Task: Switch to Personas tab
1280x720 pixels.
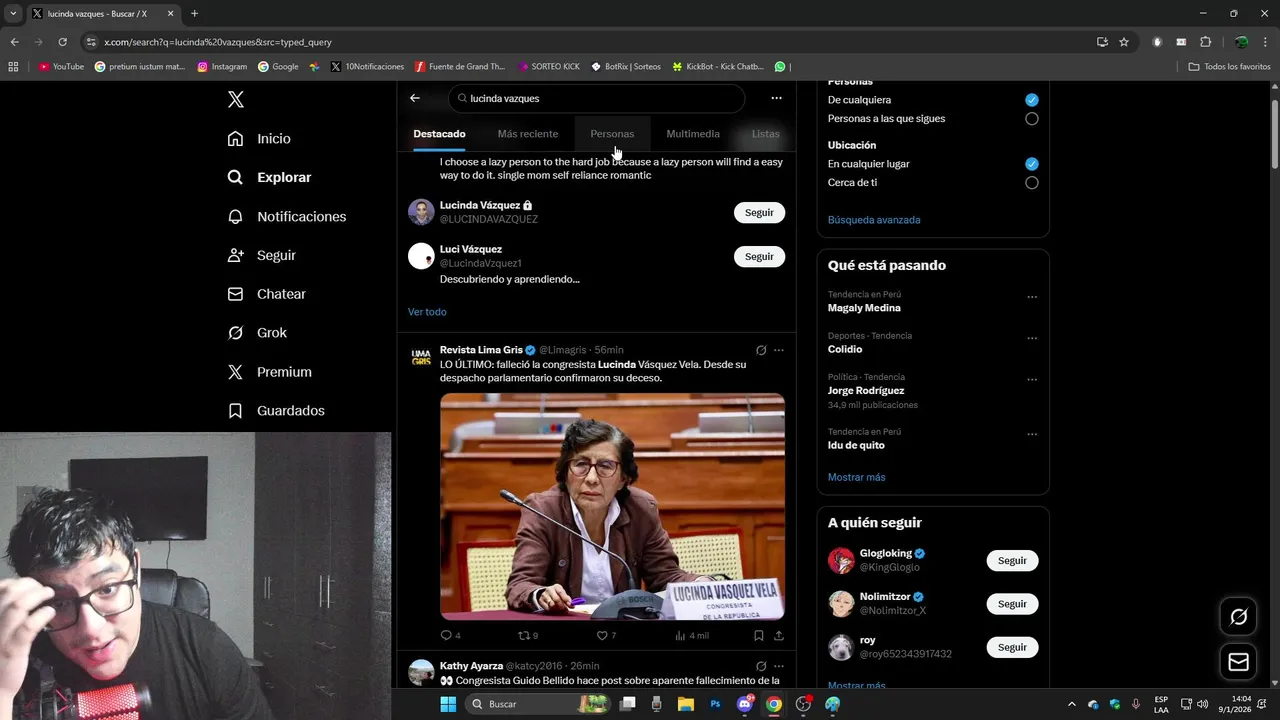Action: coord(612,134)
